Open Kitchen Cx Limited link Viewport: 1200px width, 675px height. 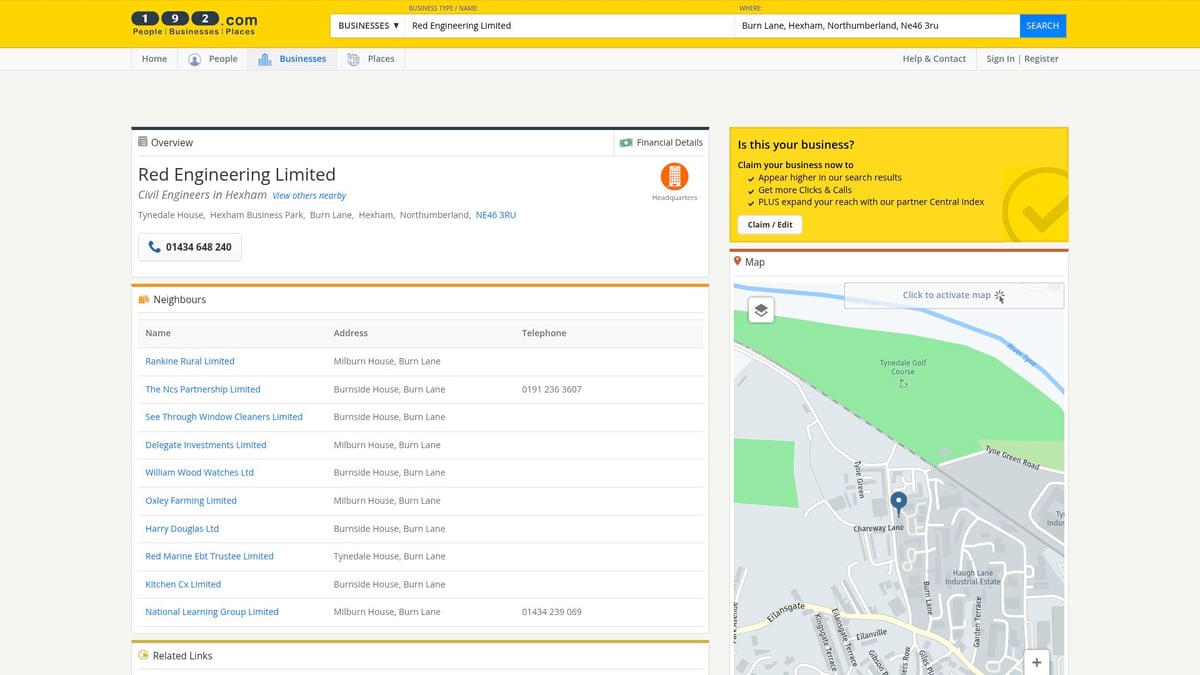coord(183,584)
